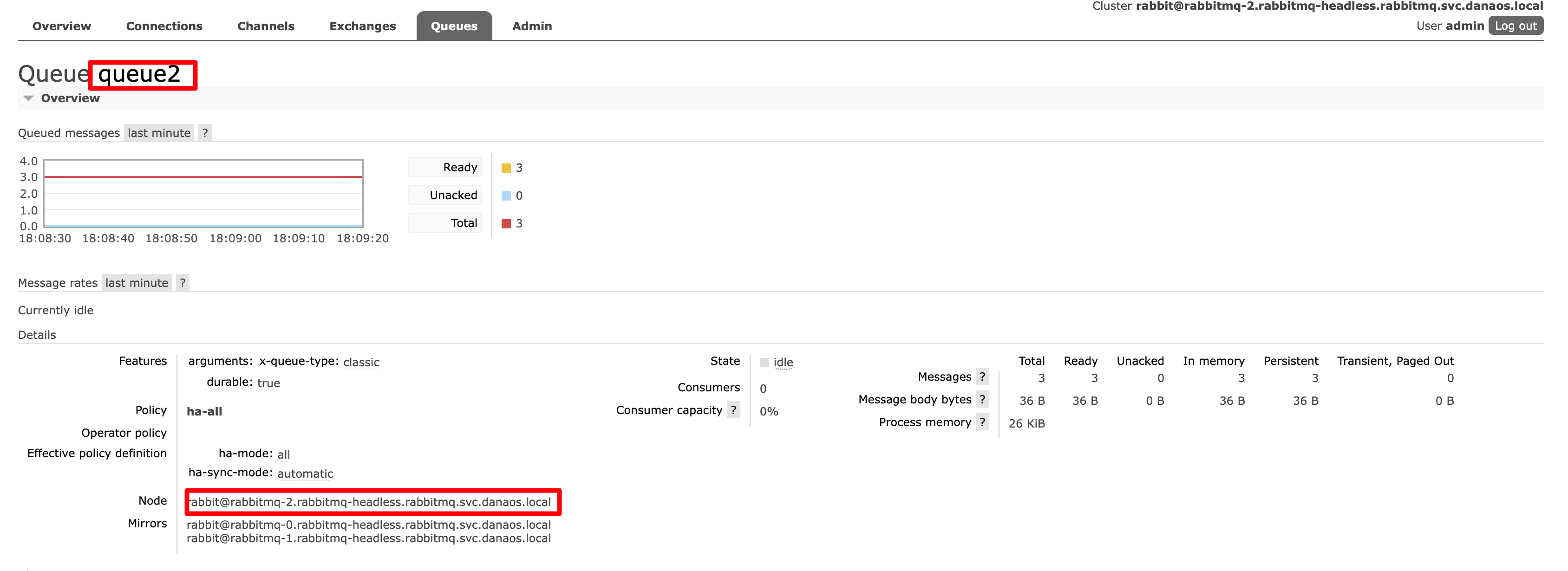Click the Messages row help icon
The image size is (1568, 571).
click(x=982, y=376)
